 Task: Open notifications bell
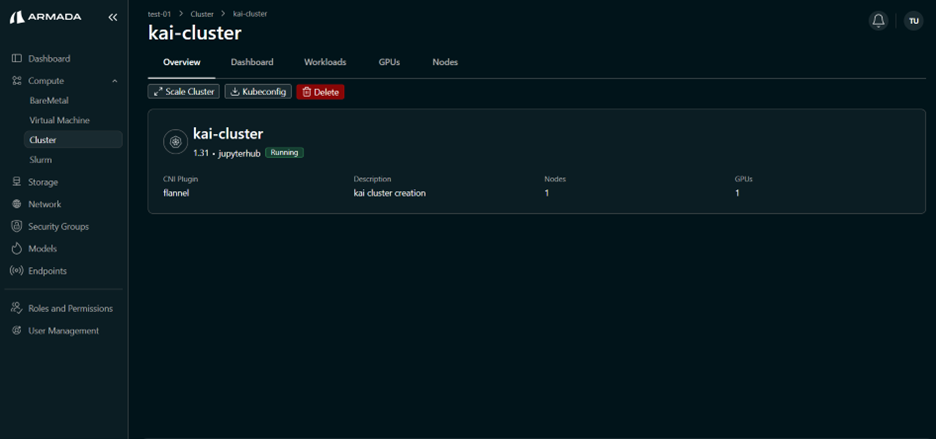click(x=878, y=20)
